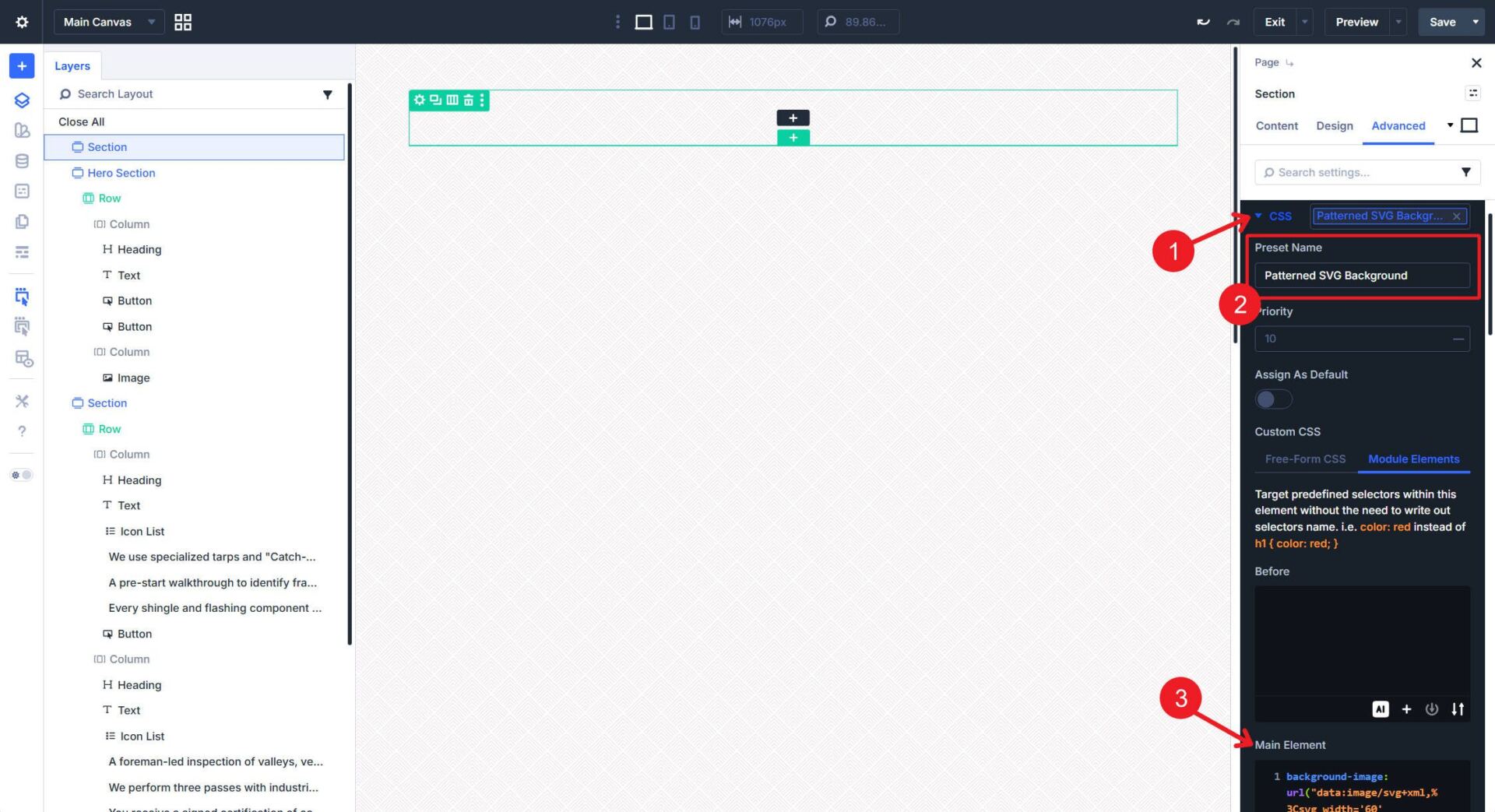
Task: Select the tablet breakpoint toggle in top bar
Action: (x=669, y=22)
